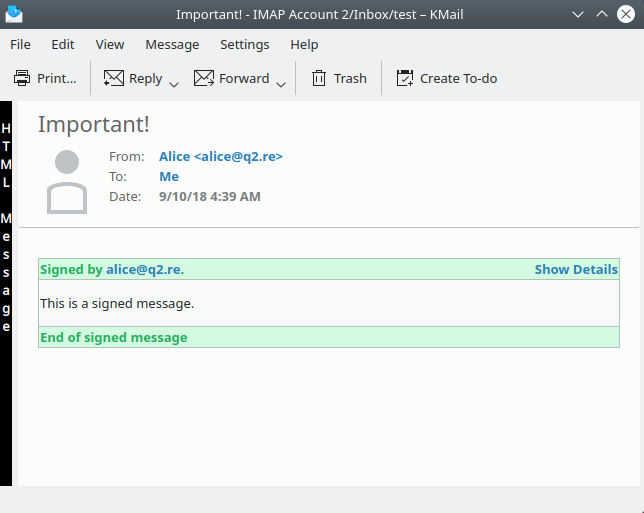Viewport: 644px width, 513px height.
Task: Open the File menu
Action: 20,44
